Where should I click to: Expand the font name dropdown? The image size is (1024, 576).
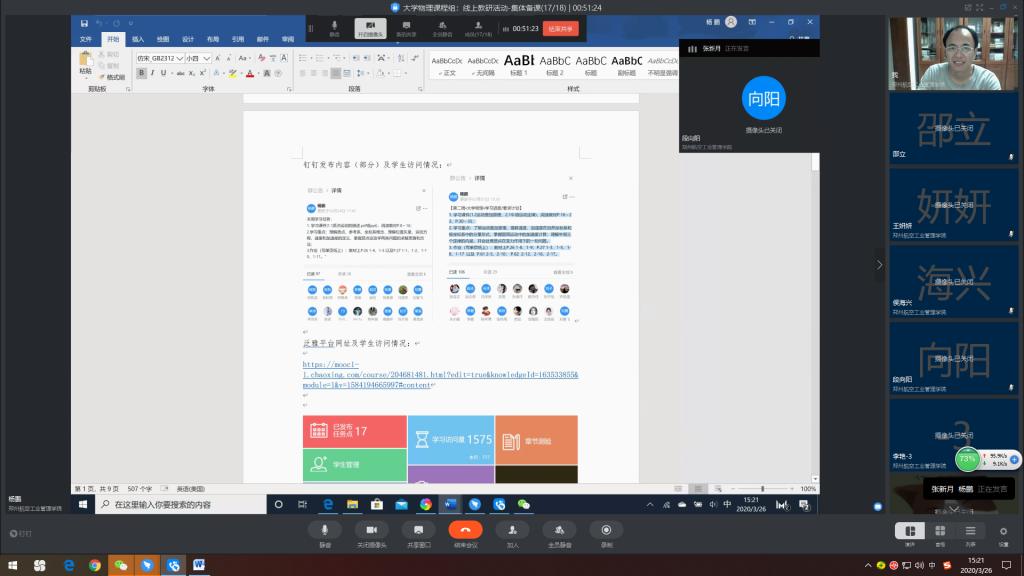180,59
